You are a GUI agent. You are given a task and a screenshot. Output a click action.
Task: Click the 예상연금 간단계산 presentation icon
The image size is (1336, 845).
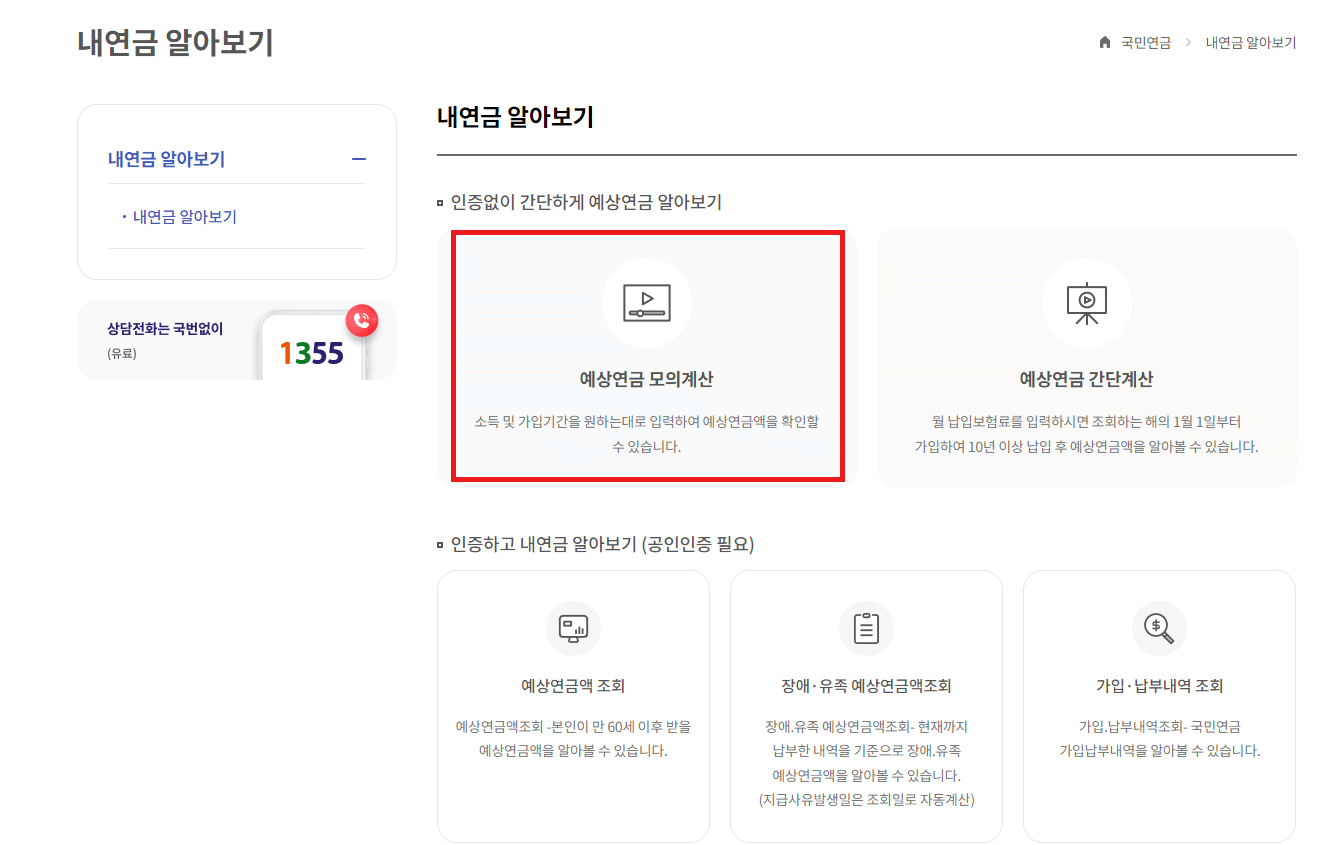point(1086,303)
